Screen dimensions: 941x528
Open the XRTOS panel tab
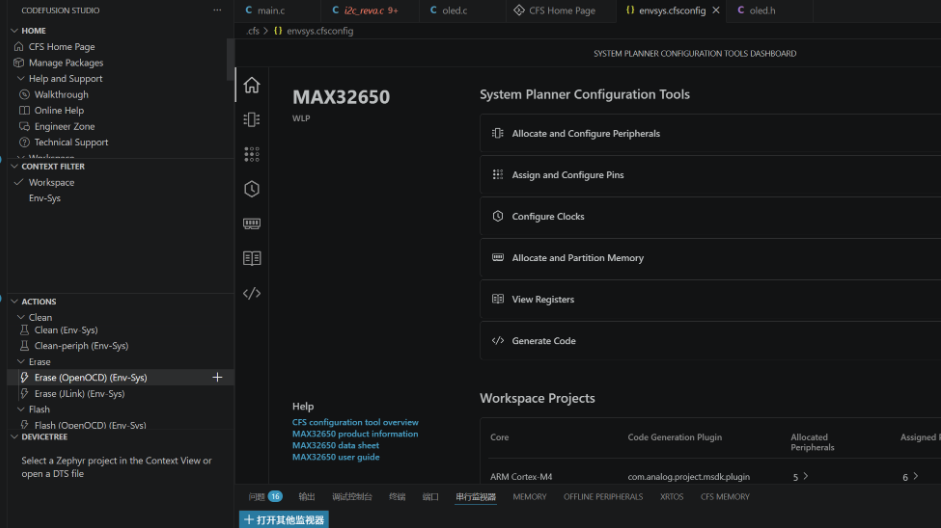672,497
